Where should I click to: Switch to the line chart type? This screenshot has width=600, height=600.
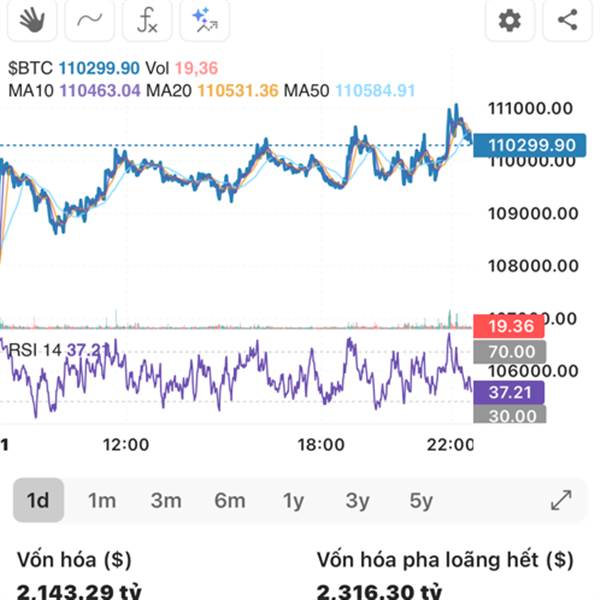(x=88, y=19)
